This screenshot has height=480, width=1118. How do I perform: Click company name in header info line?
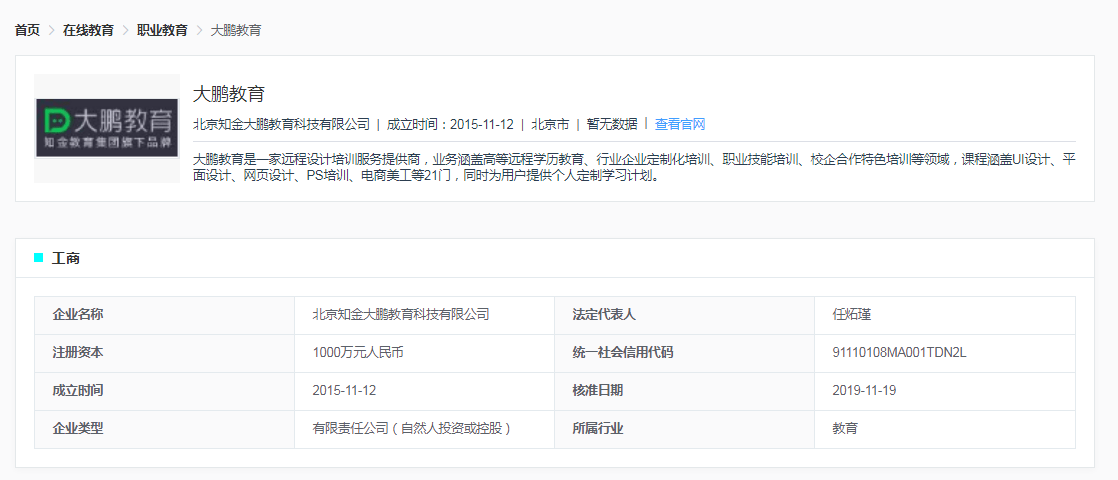(x=282, y=124)
